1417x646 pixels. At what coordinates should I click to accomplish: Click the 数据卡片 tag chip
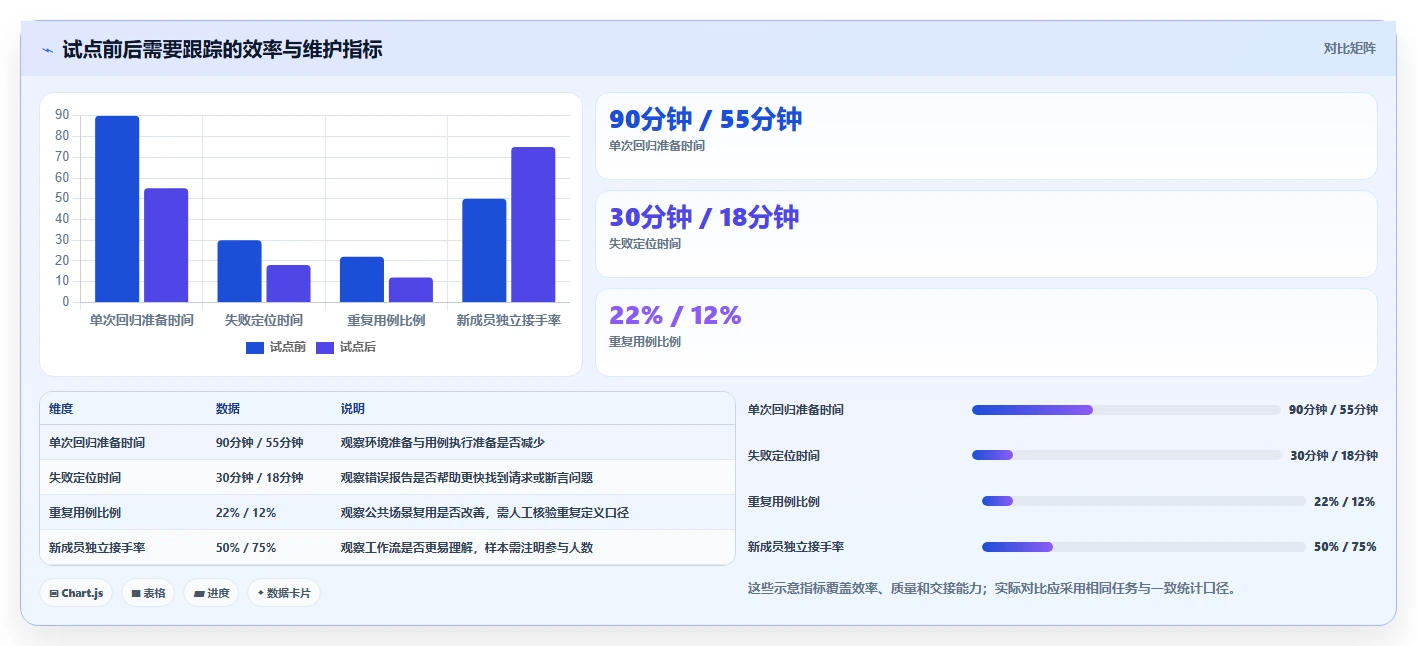point(284,593)
